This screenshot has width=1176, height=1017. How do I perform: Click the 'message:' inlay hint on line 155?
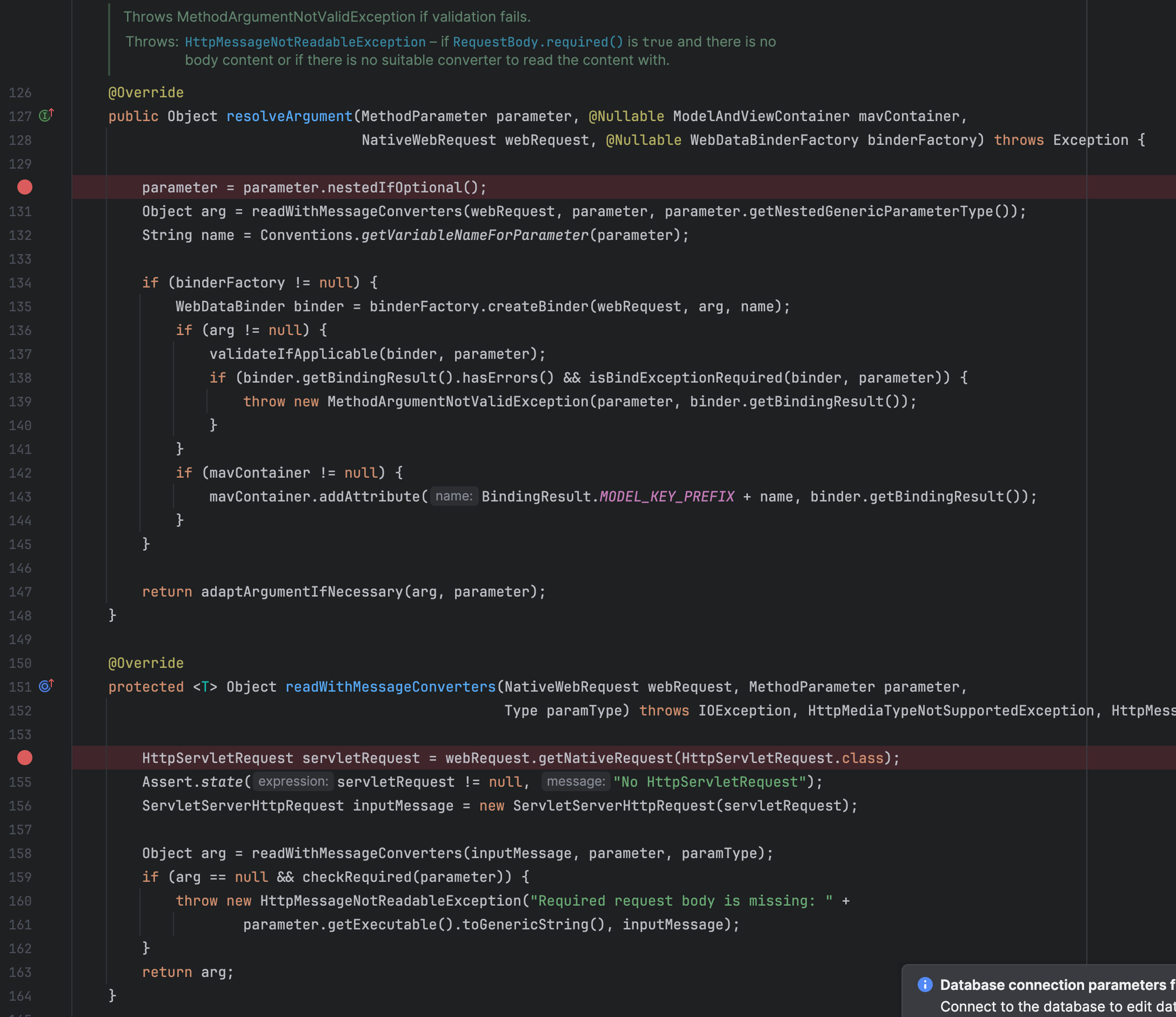(x=576, y=781)
